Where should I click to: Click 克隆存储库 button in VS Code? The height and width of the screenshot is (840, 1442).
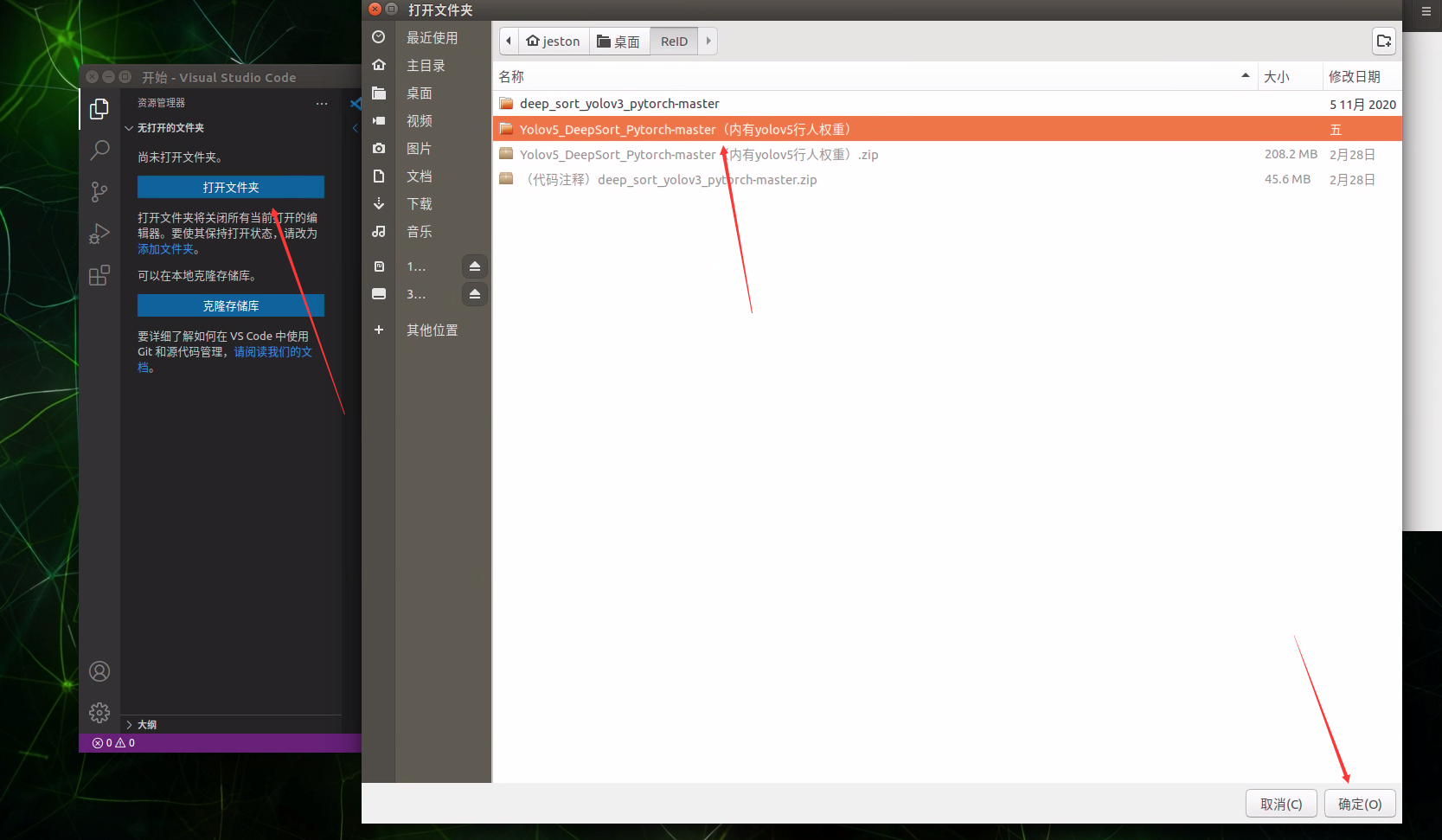click(231, 305)
